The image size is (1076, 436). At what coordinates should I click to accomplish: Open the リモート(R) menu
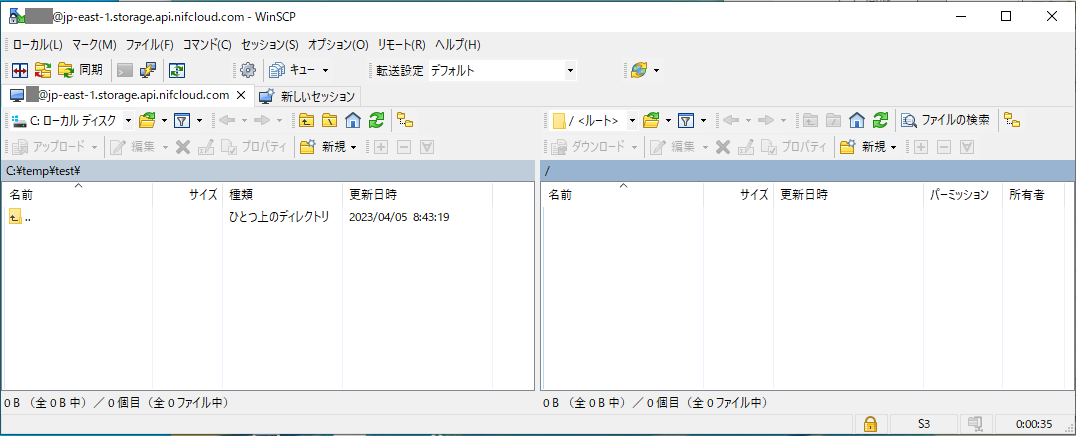point(402,45)
